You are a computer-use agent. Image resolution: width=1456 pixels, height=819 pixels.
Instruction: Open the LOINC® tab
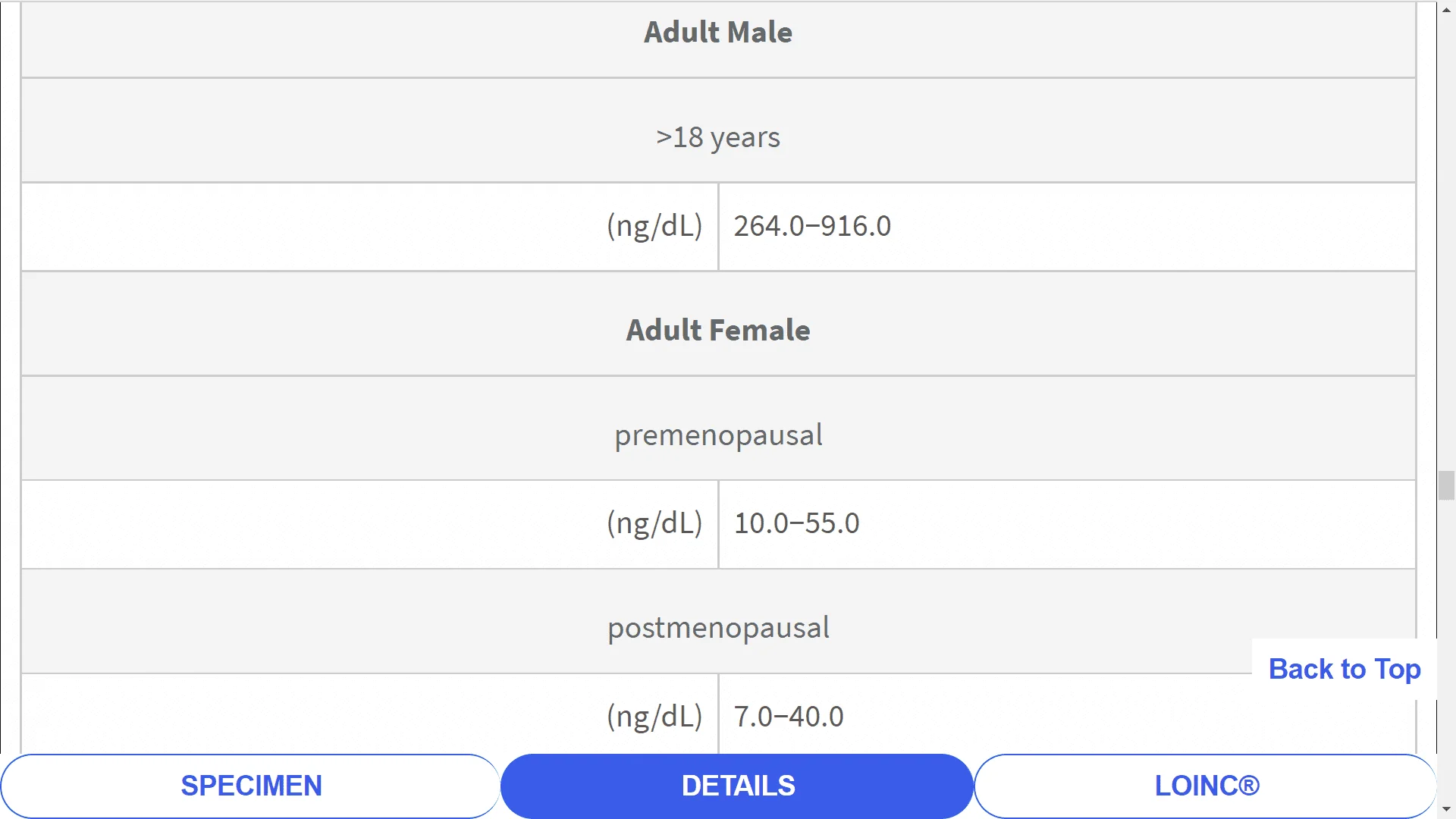click(x=1206, y=786)
